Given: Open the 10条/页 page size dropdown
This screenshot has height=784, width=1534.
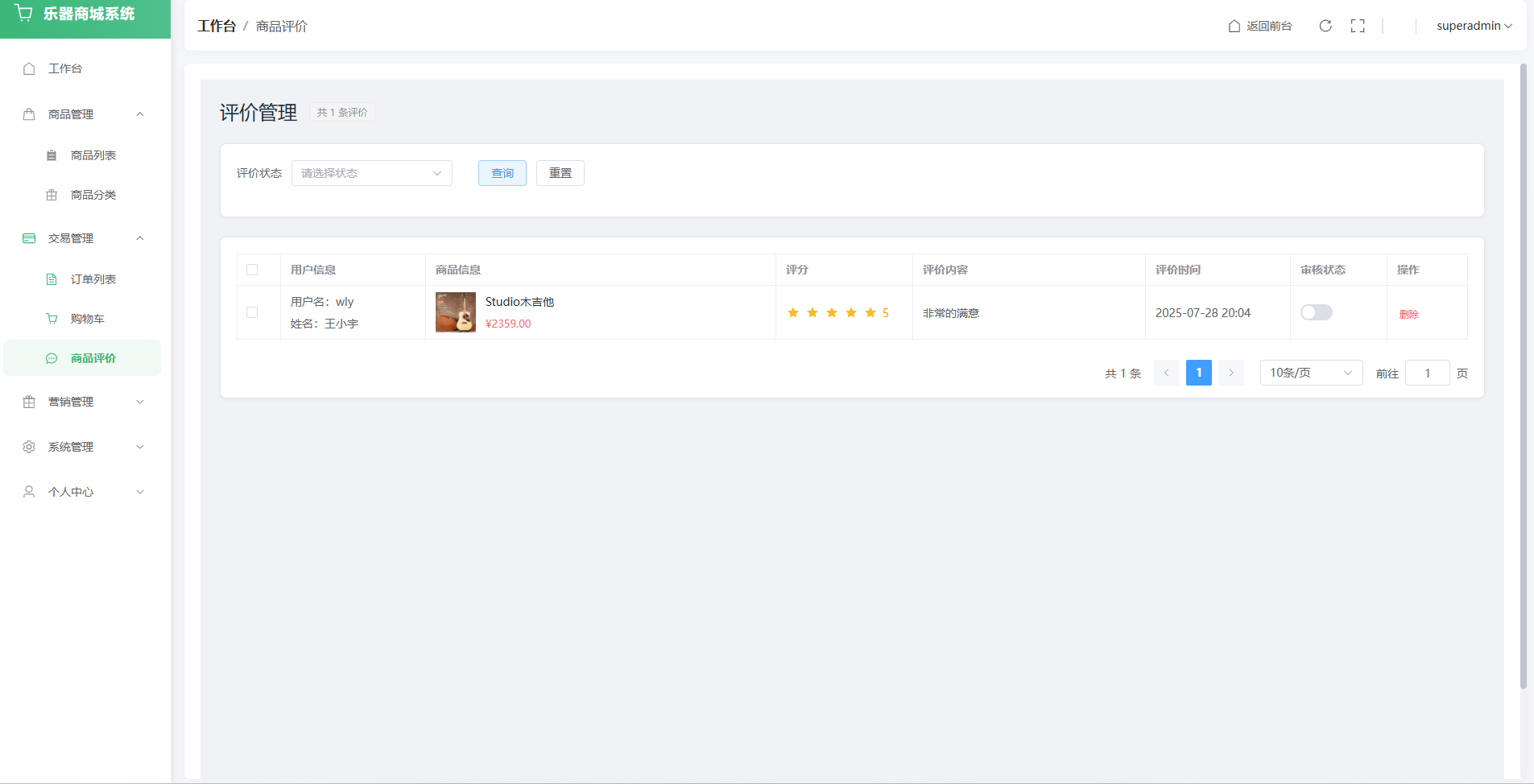Looking at the screenshot, I should pos(1310,373).
